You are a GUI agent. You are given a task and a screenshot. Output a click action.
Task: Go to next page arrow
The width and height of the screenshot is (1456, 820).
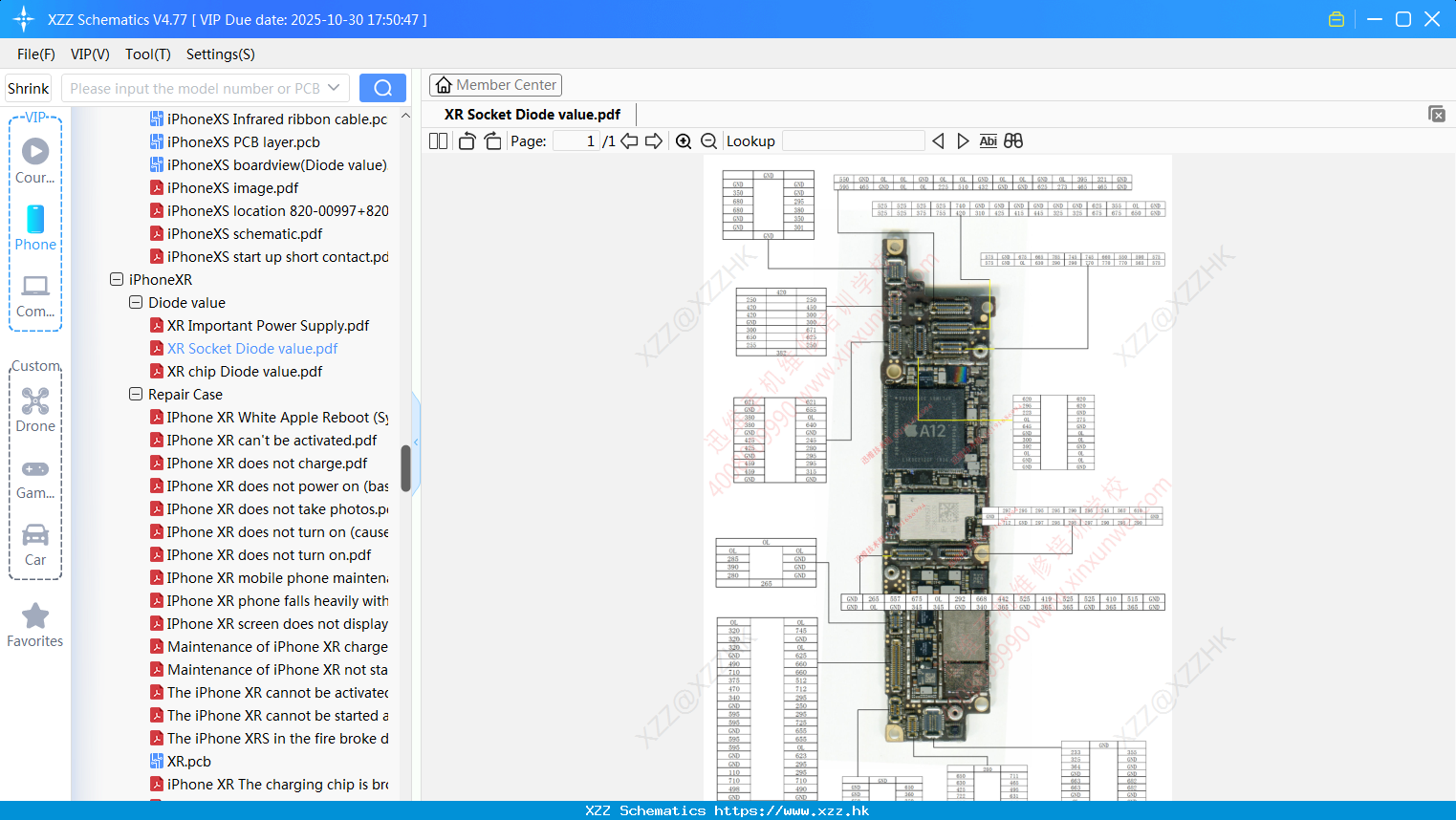coord(654,141)
